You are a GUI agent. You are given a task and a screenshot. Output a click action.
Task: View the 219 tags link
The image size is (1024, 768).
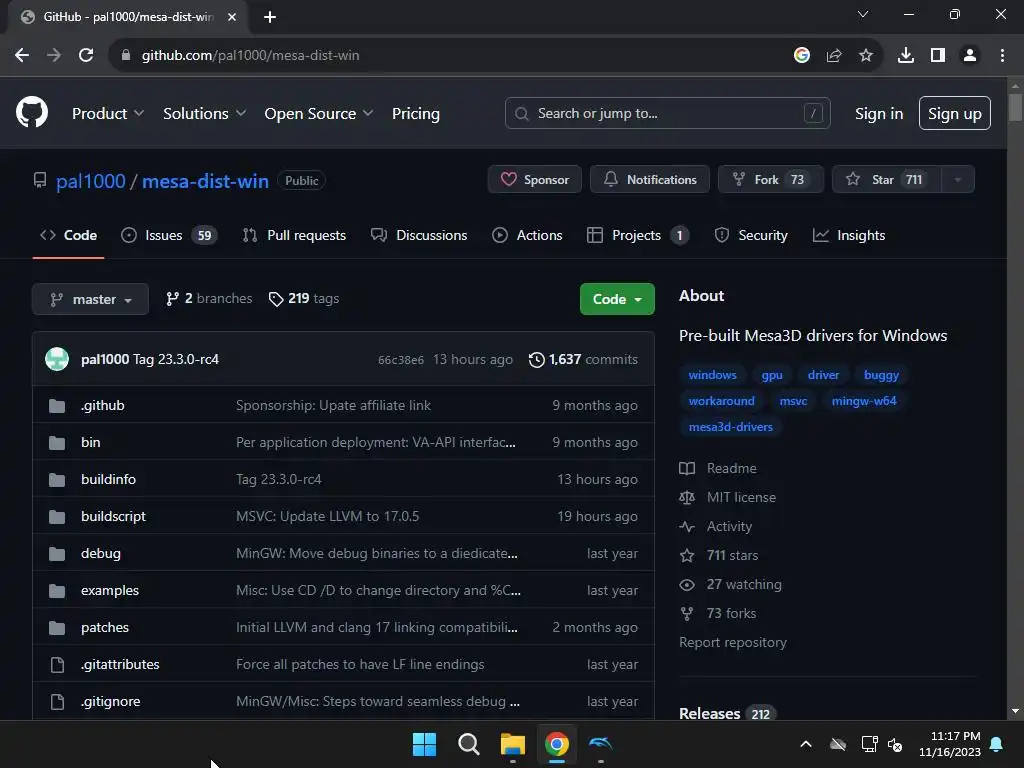(304, 298)
